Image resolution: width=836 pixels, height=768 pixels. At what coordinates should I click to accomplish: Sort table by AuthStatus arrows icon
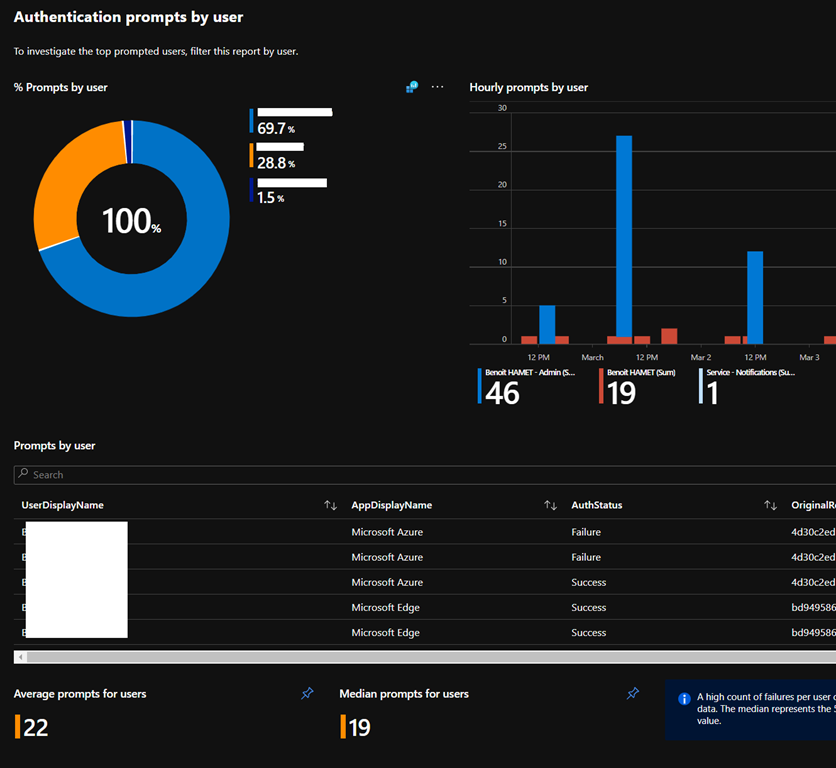point(770,505)
